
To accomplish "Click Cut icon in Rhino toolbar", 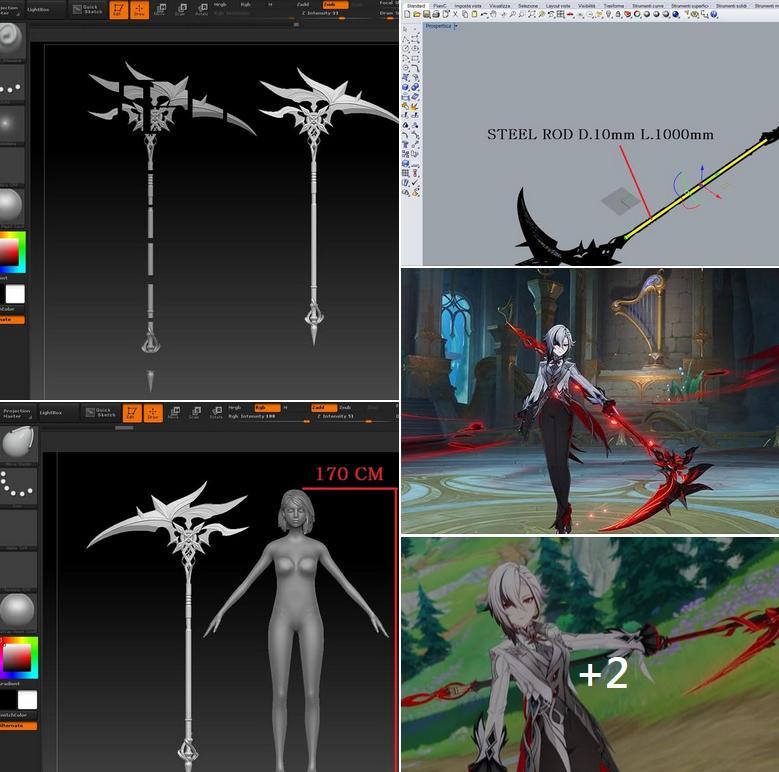I will [455, 14].
